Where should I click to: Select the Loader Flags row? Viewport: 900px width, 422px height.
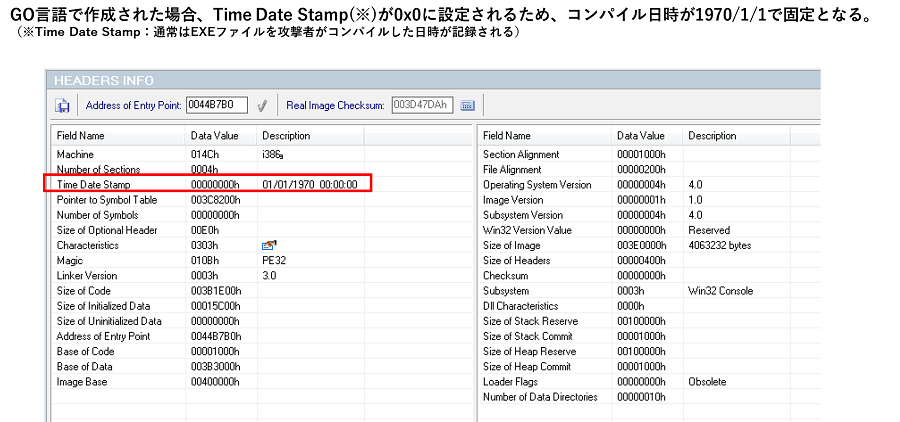tap(511, 382)
